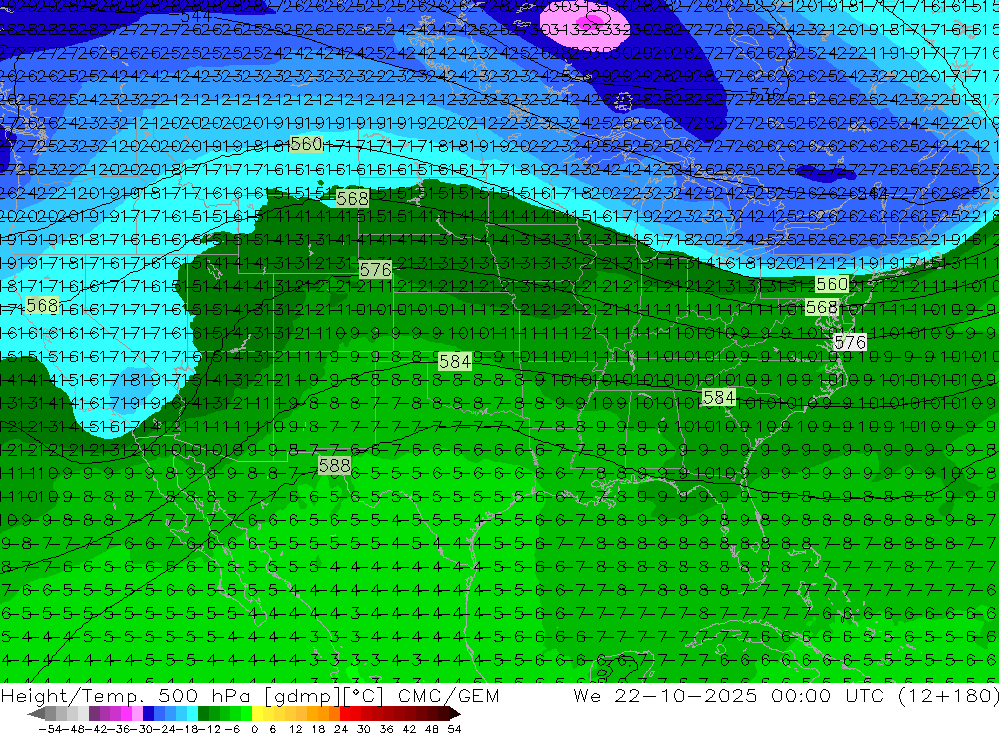Click the '54' legend value

coord(454,729)
